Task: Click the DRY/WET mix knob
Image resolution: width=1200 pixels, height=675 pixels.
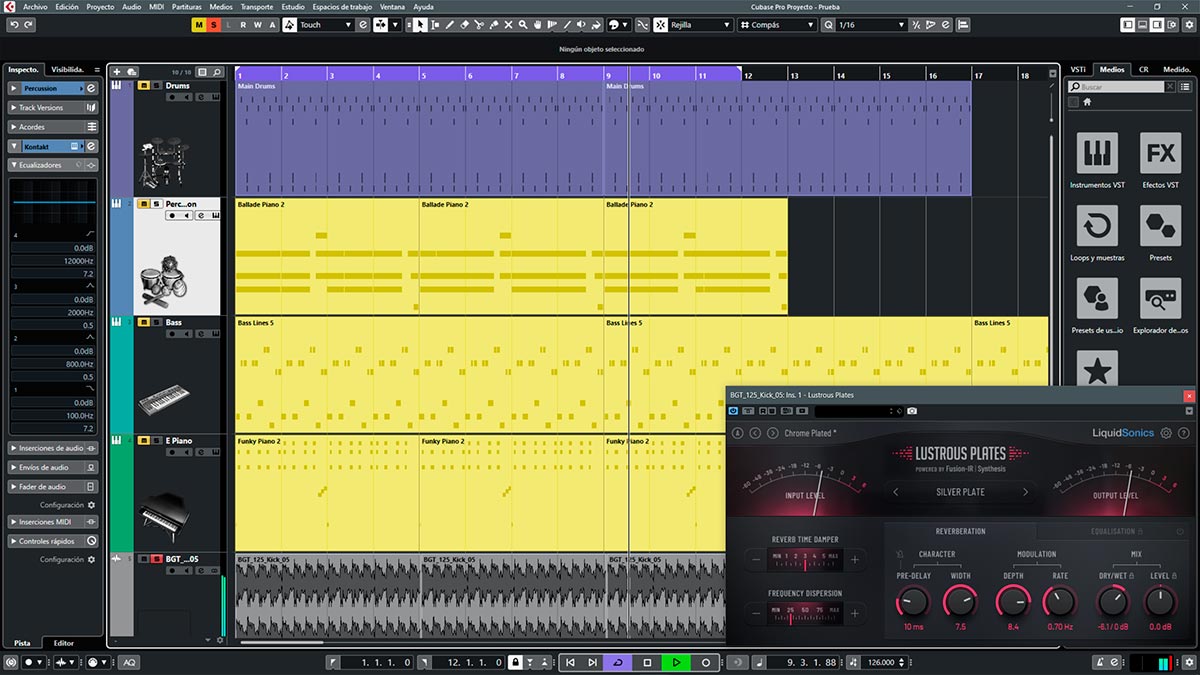Action: pos(1113,602)
